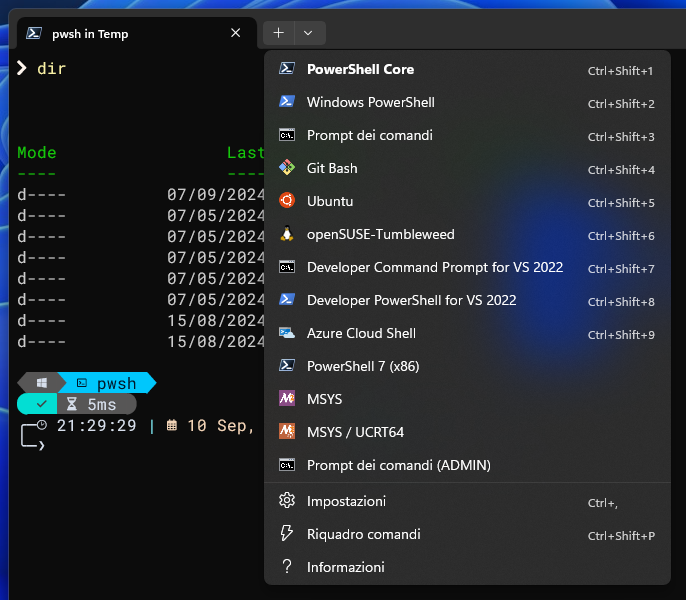Click the orange MSYS / UCRT64 icon
The image size is (686, 600).
pos(287,432)
